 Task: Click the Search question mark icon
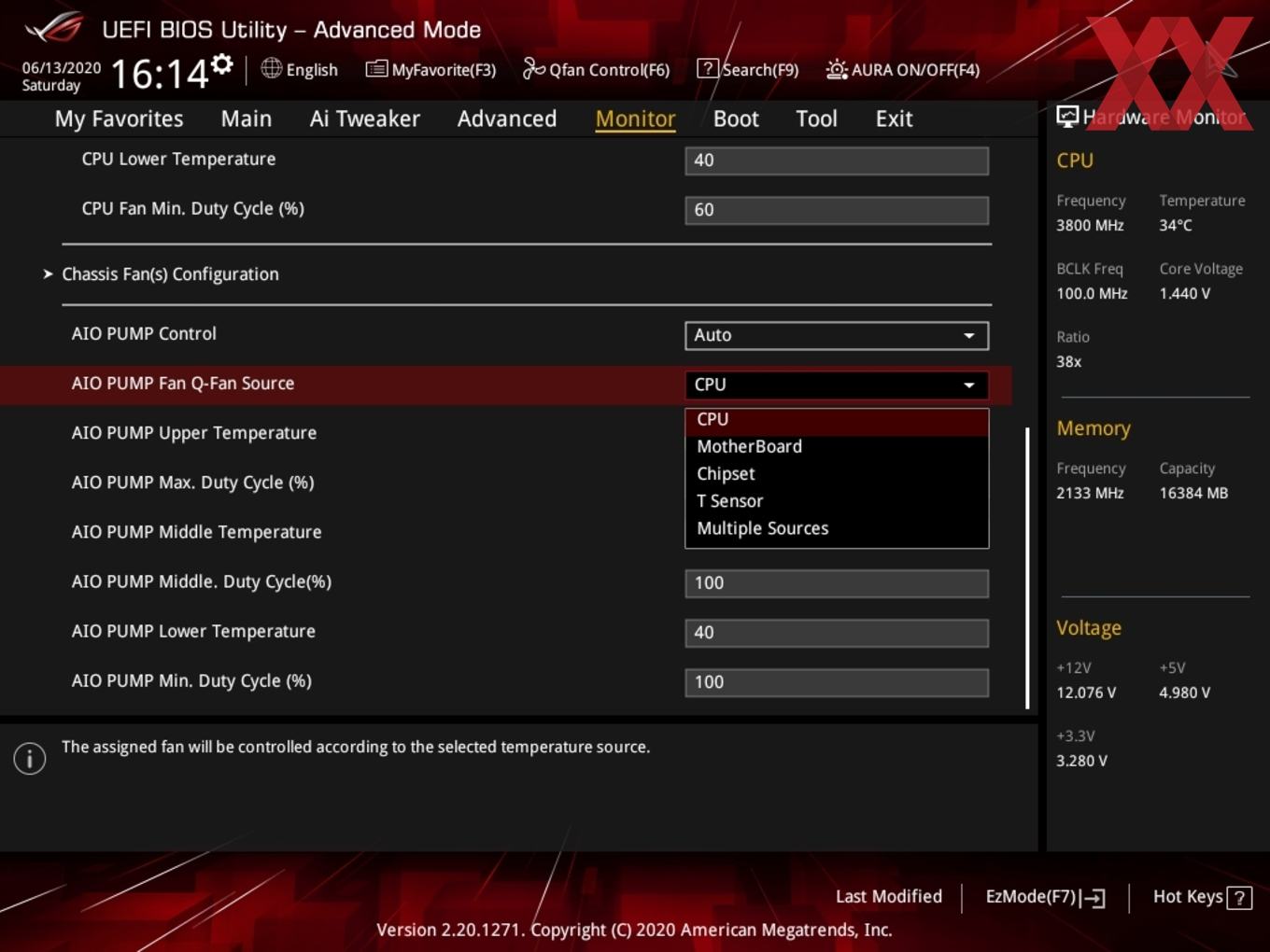click(x=708, y=68)
